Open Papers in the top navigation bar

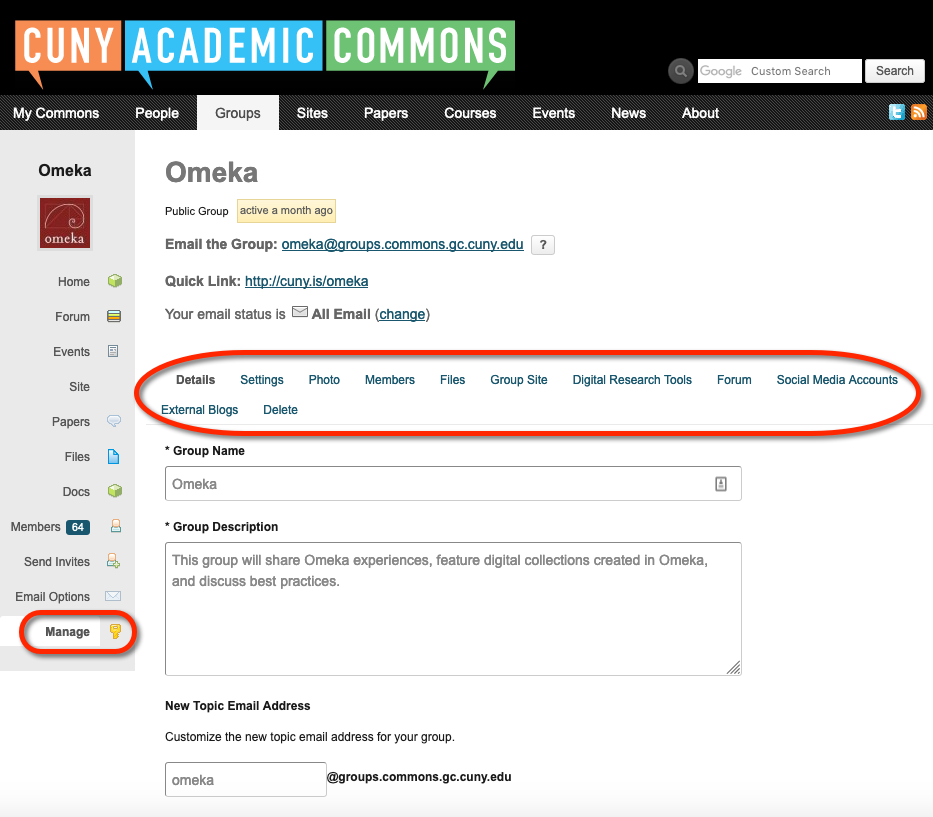pos(386,113)
